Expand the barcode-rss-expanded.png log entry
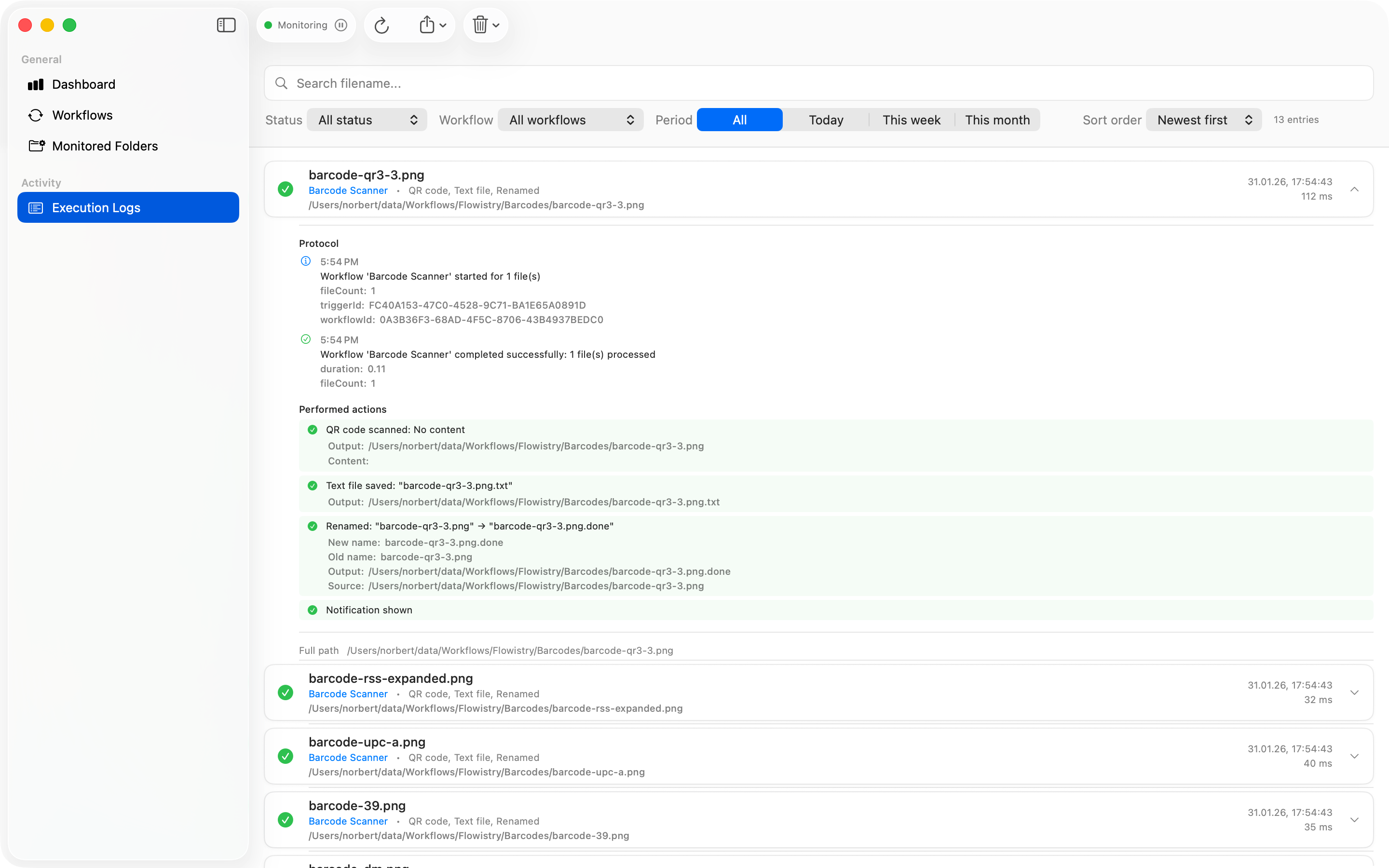This screenshot has height=868, width=1389. point(1355,693)
